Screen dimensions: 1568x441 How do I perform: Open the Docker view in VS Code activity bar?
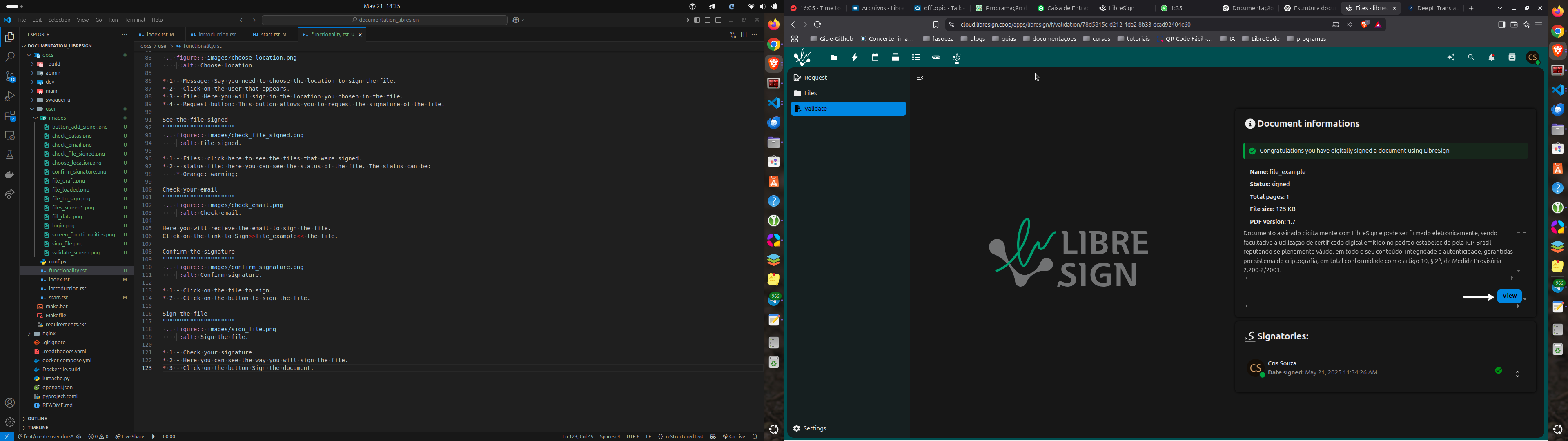pyautogui.click(x=10, y=175)
